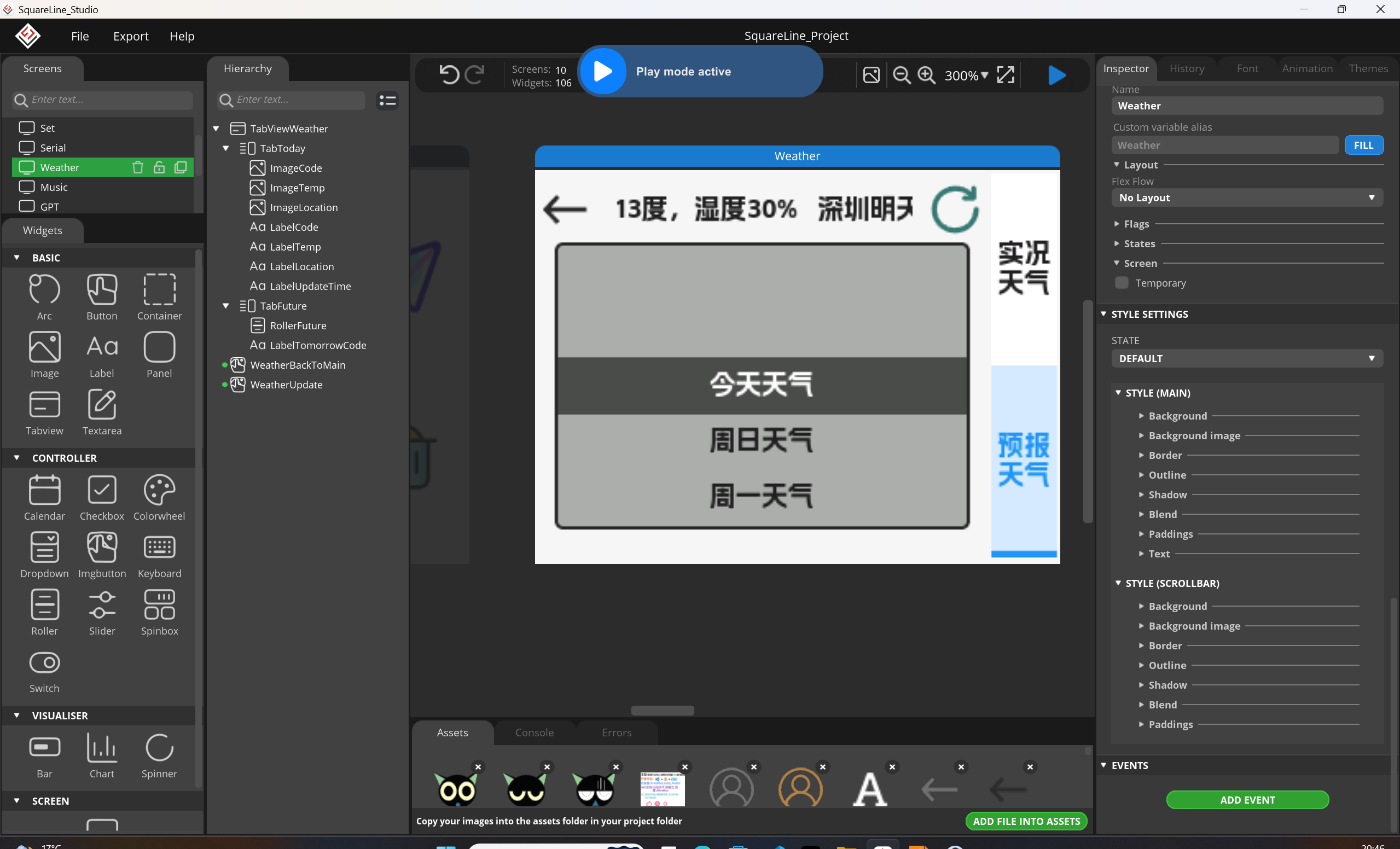Screen dimensions: 1400x849
Task: Enable the Temporary checkbox
Action: coord(1122,283)
